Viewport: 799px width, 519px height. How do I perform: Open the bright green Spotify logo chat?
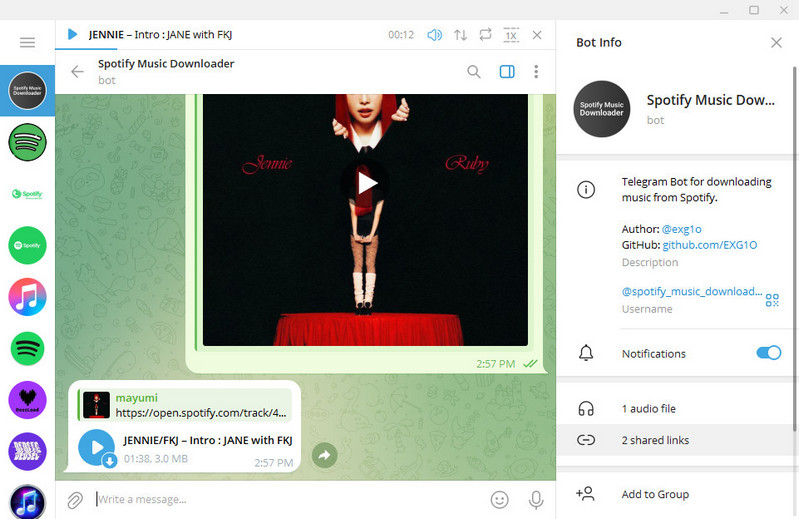coord(28,348)
